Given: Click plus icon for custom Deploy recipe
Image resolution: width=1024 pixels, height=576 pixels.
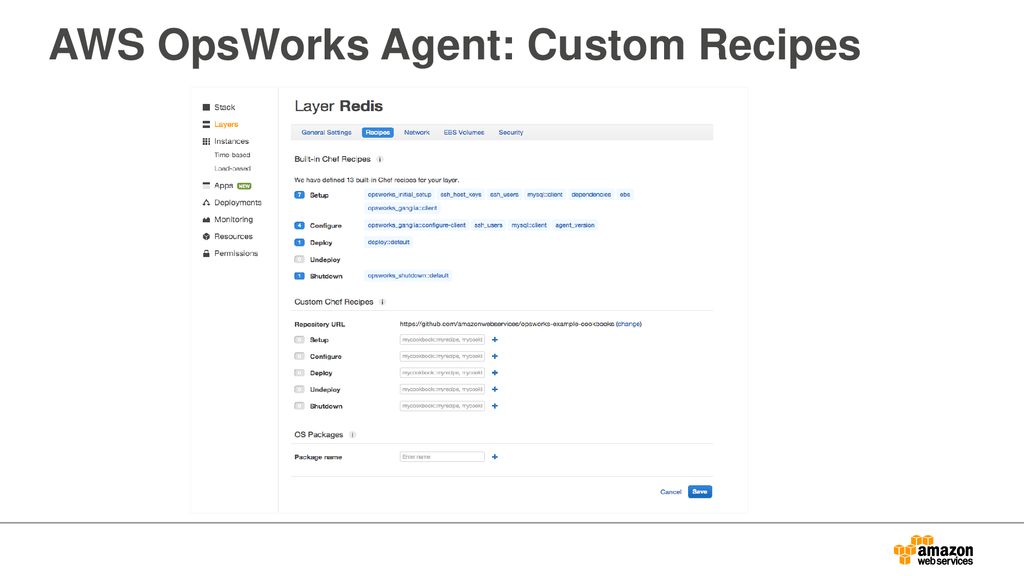Looking at the screenshot, I should pyautogui.click(x=495, y=373).
